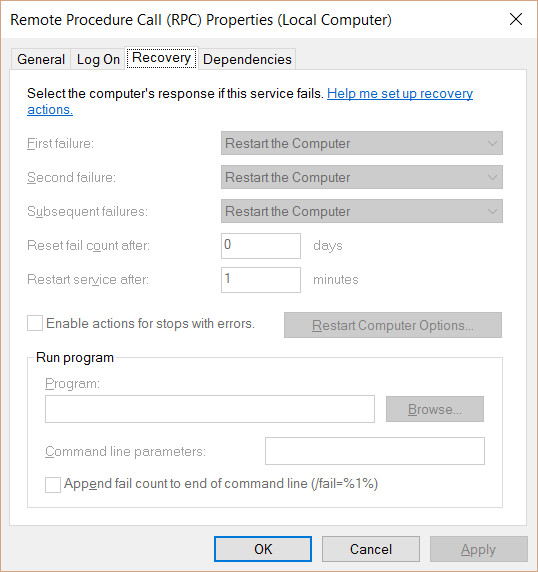
Task: Open 'Help me set up recovery actions' link
Action: 400,94
